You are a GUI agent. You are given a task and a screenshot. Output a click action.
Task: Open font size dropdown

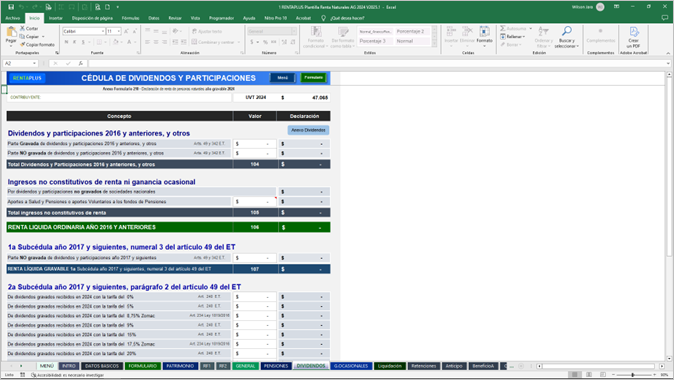pyautogui.click(x=119, y=31)
